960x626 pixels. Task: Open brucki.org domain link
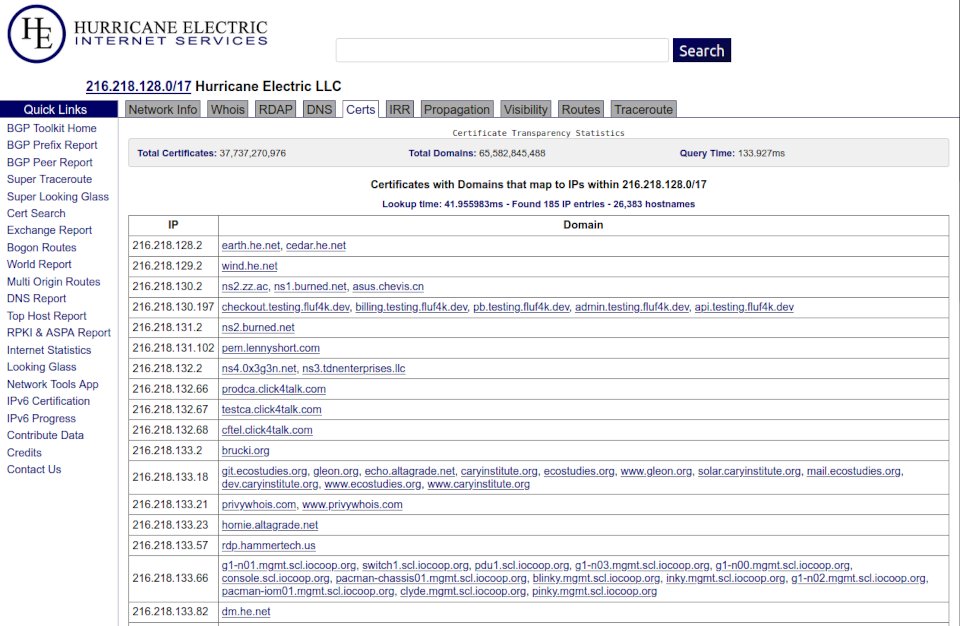[x=246, y=450]
